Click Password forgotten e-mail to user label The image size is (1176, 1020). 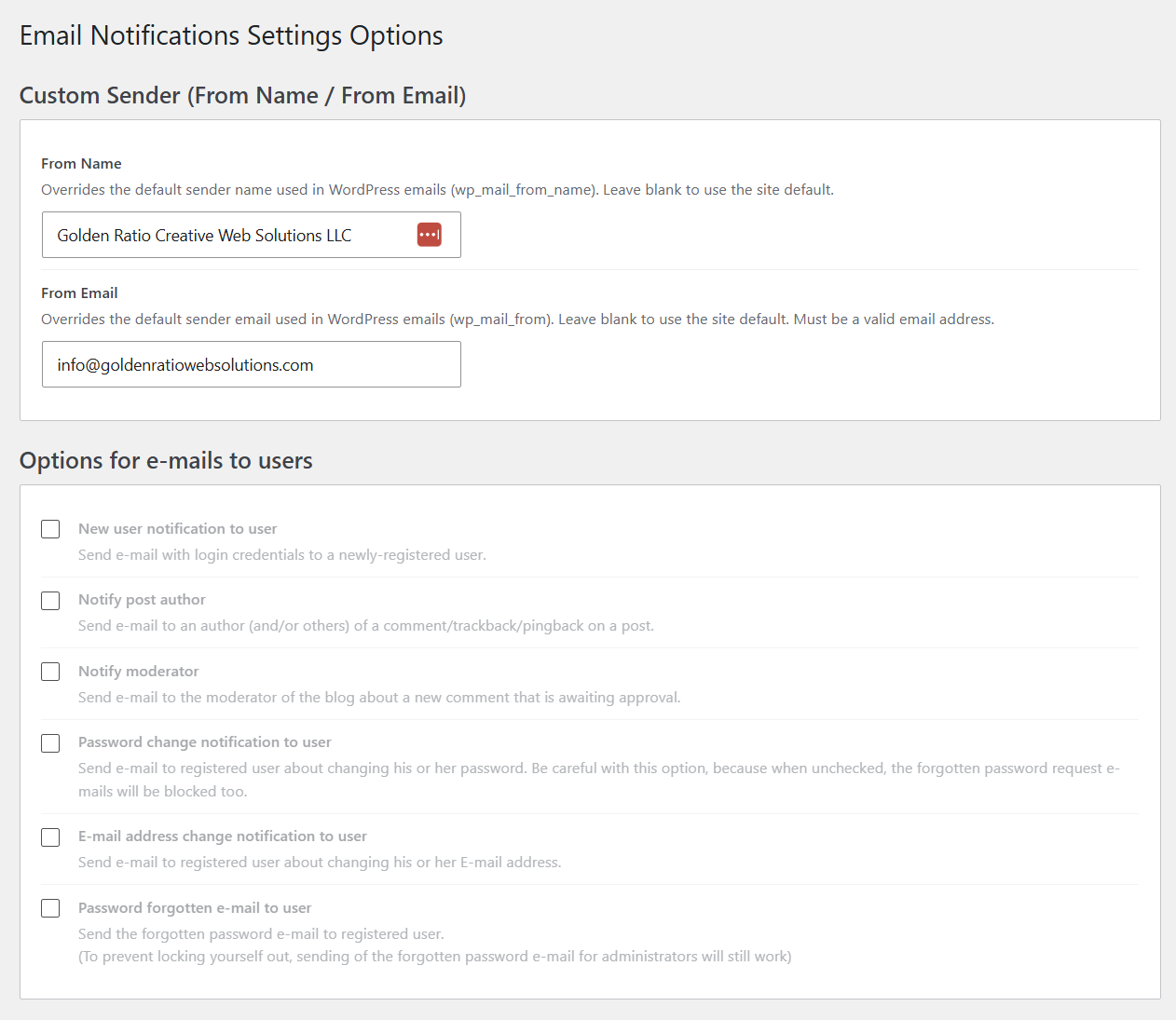click(x=195, y=907)
